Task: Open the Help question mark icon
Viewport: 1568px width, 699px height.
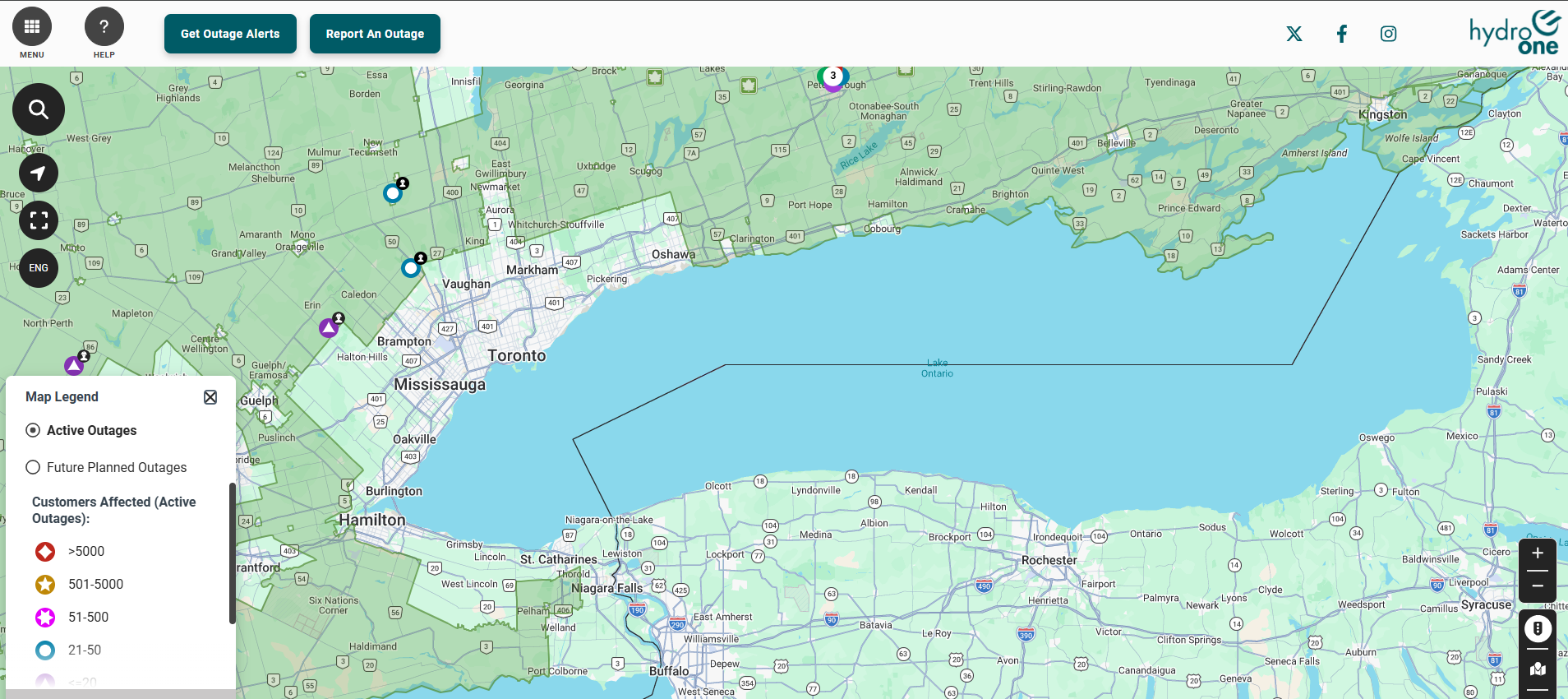Action: [104, 27]
